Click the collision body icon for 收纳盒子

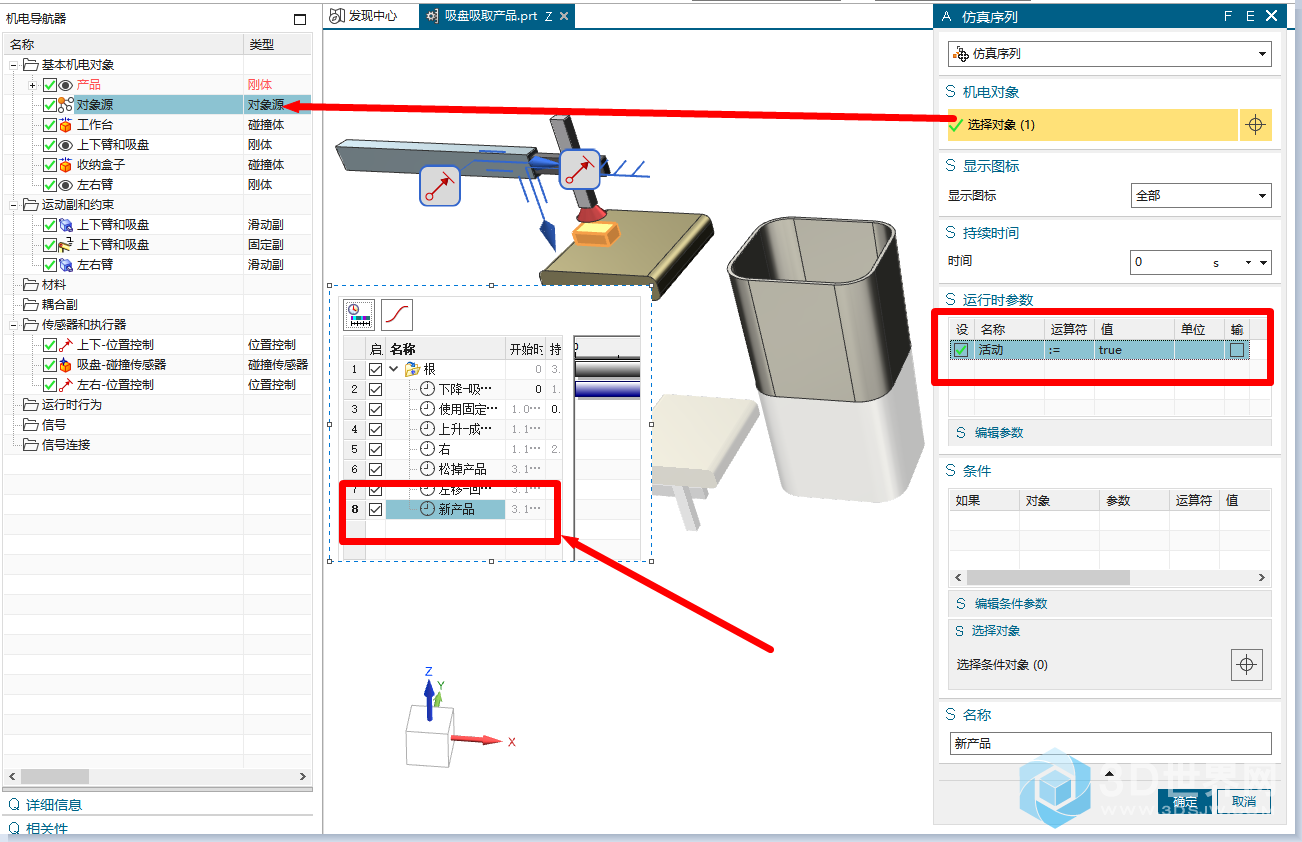[x=66, y=165]
